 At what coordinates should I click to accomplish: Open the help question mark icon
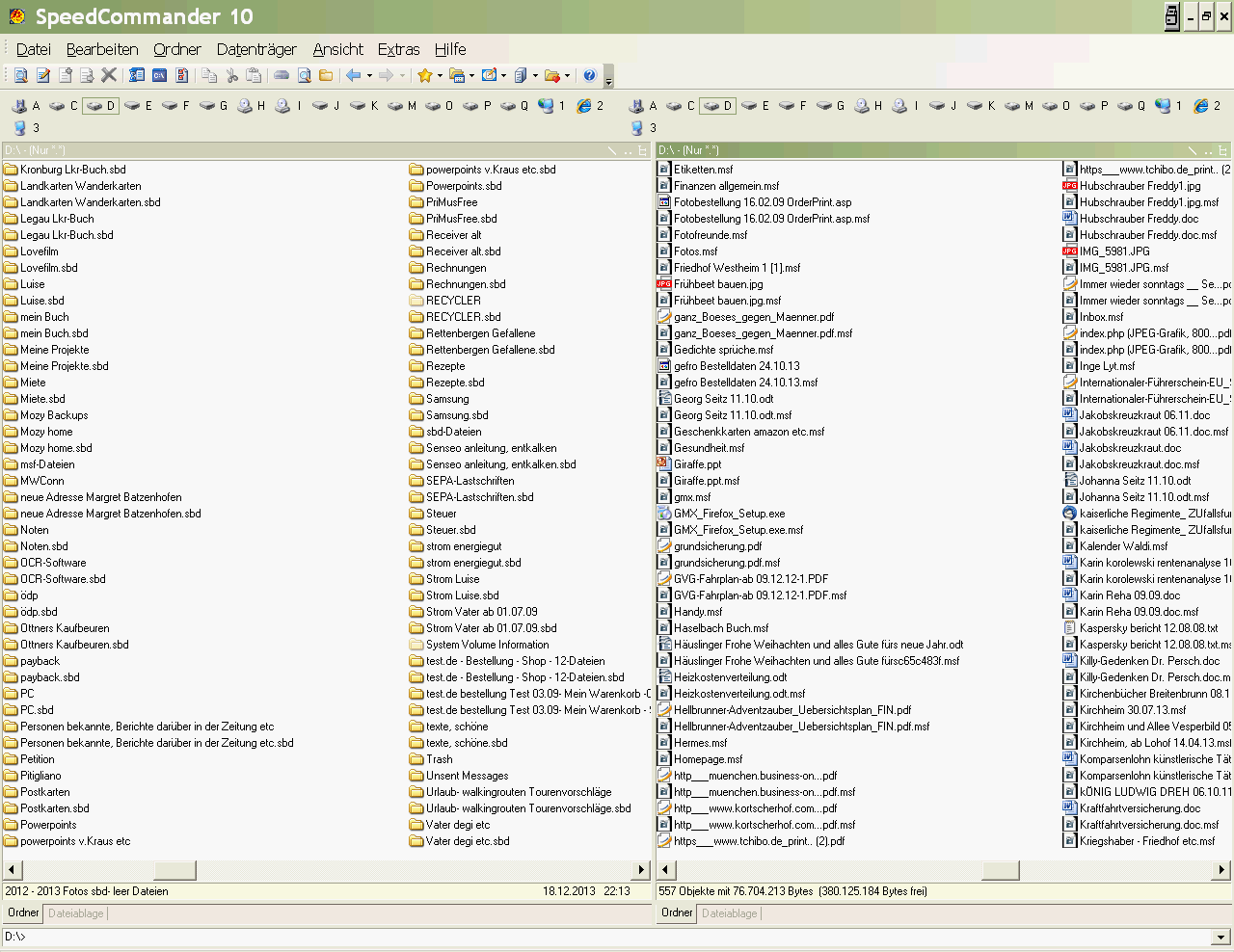coord(590,75)
